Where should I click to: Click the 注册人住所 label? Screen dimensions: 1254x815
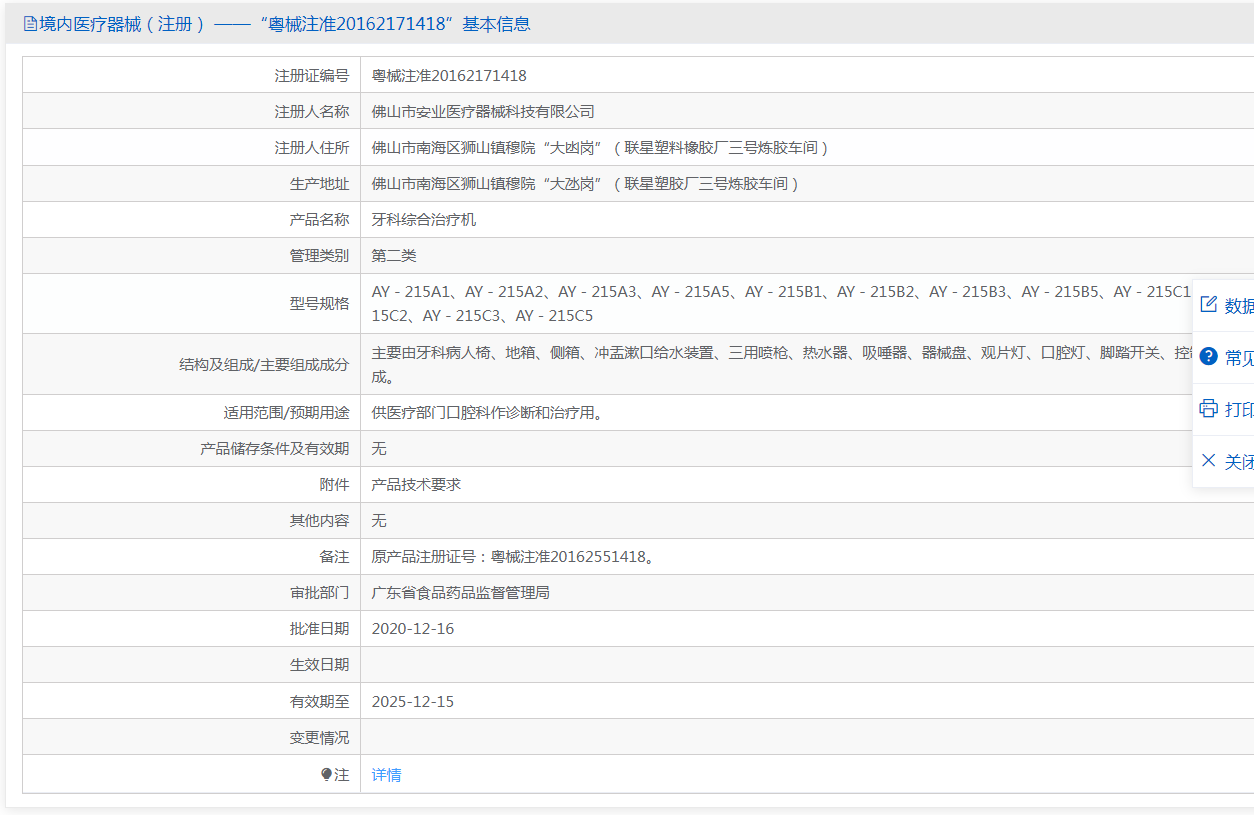312,147
